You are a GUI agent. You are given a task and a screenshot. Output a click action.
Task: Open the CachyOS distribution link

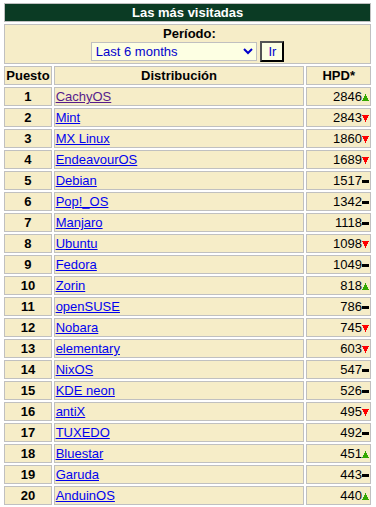pos(83,97)
